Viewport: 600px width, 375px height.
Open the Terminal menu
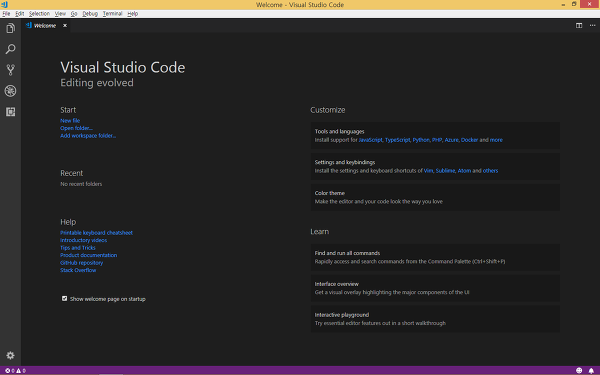[x=112, y=13]
